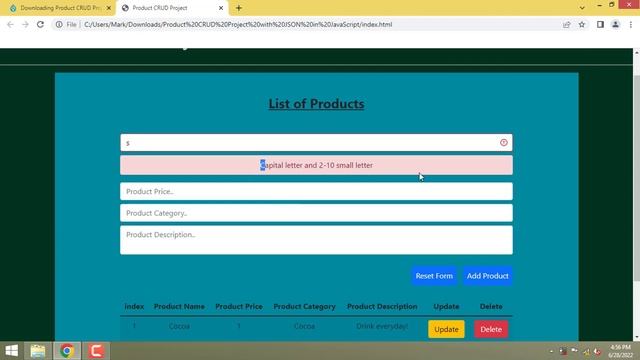The width and height of the screenshot is (640, 360).
Task: Open the Windows Start menu
Action: point(11,351)
